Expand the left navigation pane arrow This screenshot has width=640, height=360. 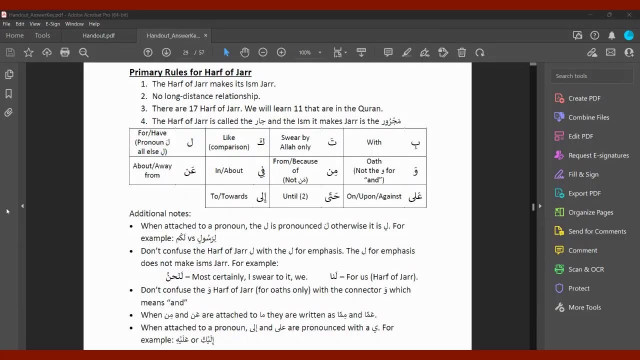click(x=22, y=206)
